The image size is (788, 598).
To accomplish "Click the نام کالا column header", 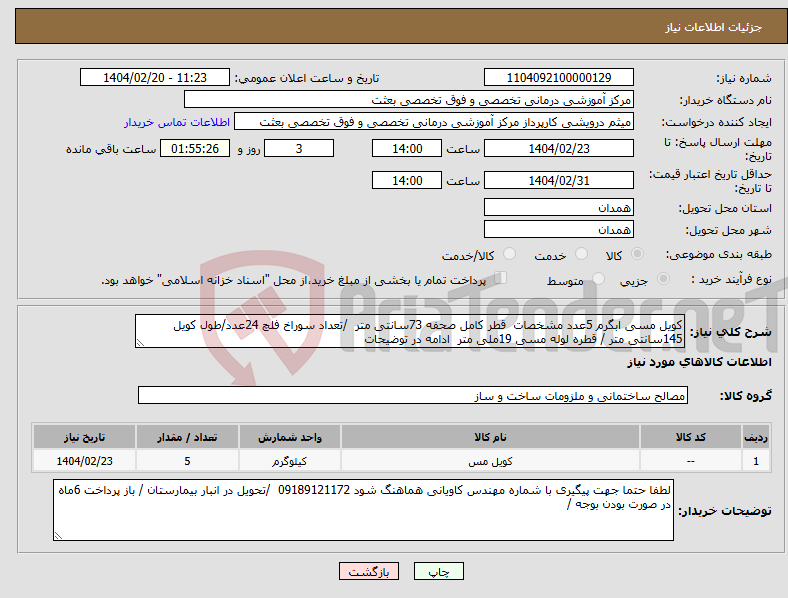I will [x=490, y=437].
